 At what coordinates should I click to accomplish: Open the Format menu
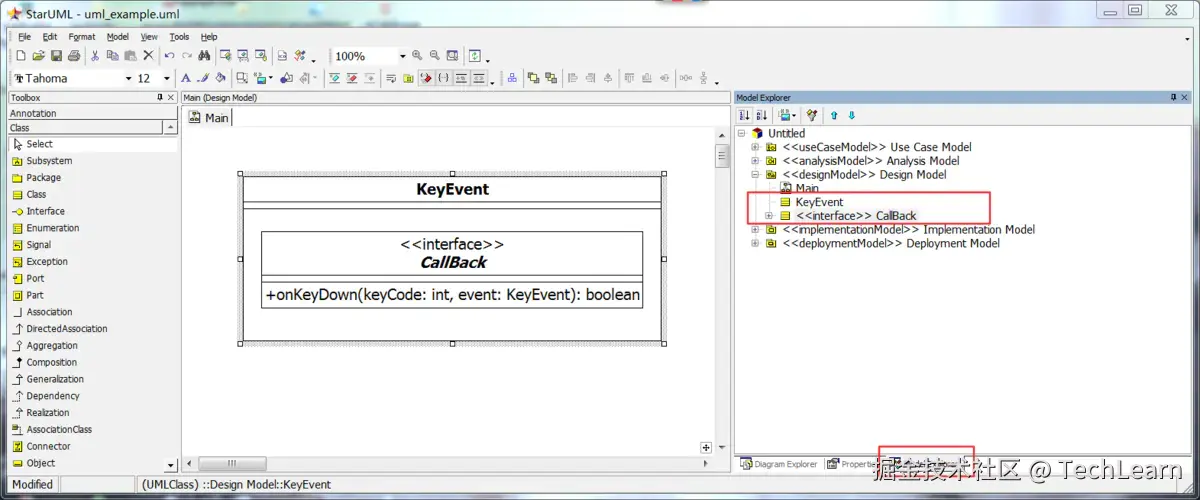82,37
